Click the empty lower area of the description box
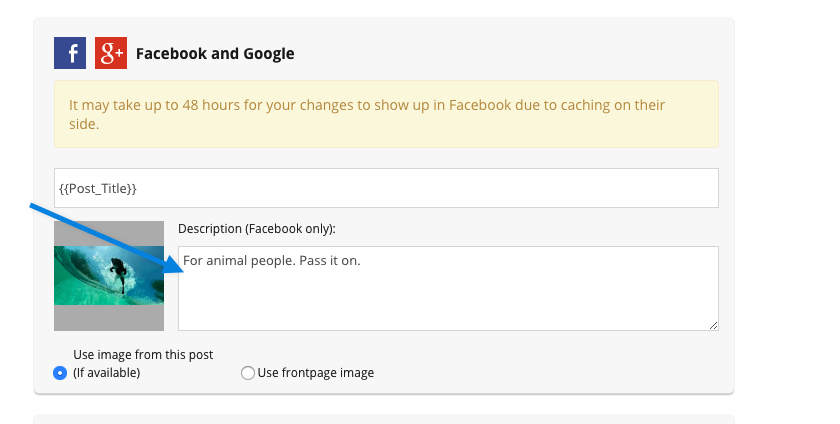840x424 pixels. (x=448, y=306)
